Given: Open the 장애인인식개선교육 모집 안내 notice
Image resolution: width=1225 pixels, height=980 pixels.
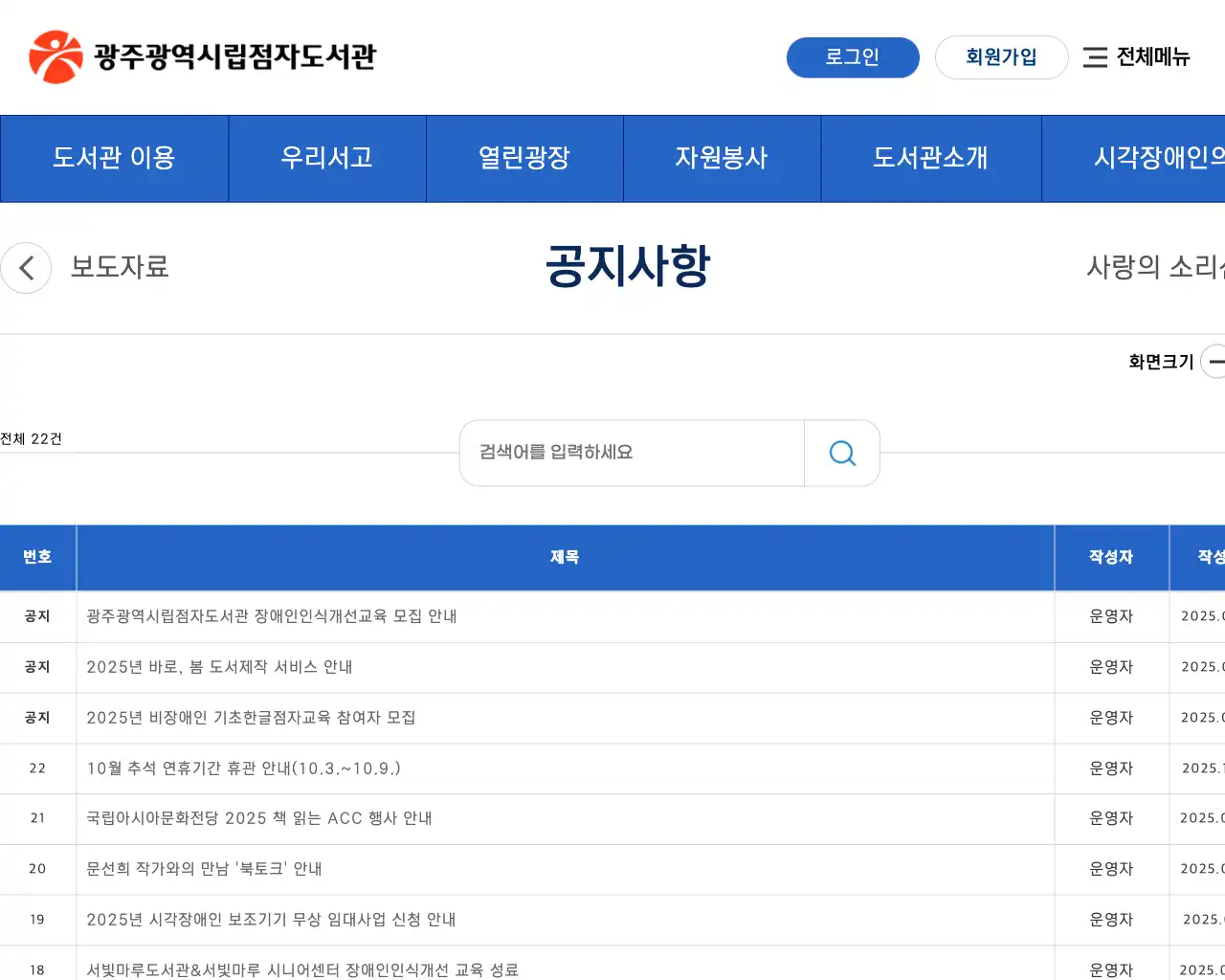Looking at the screenshot, I should [x=272, y=616].
